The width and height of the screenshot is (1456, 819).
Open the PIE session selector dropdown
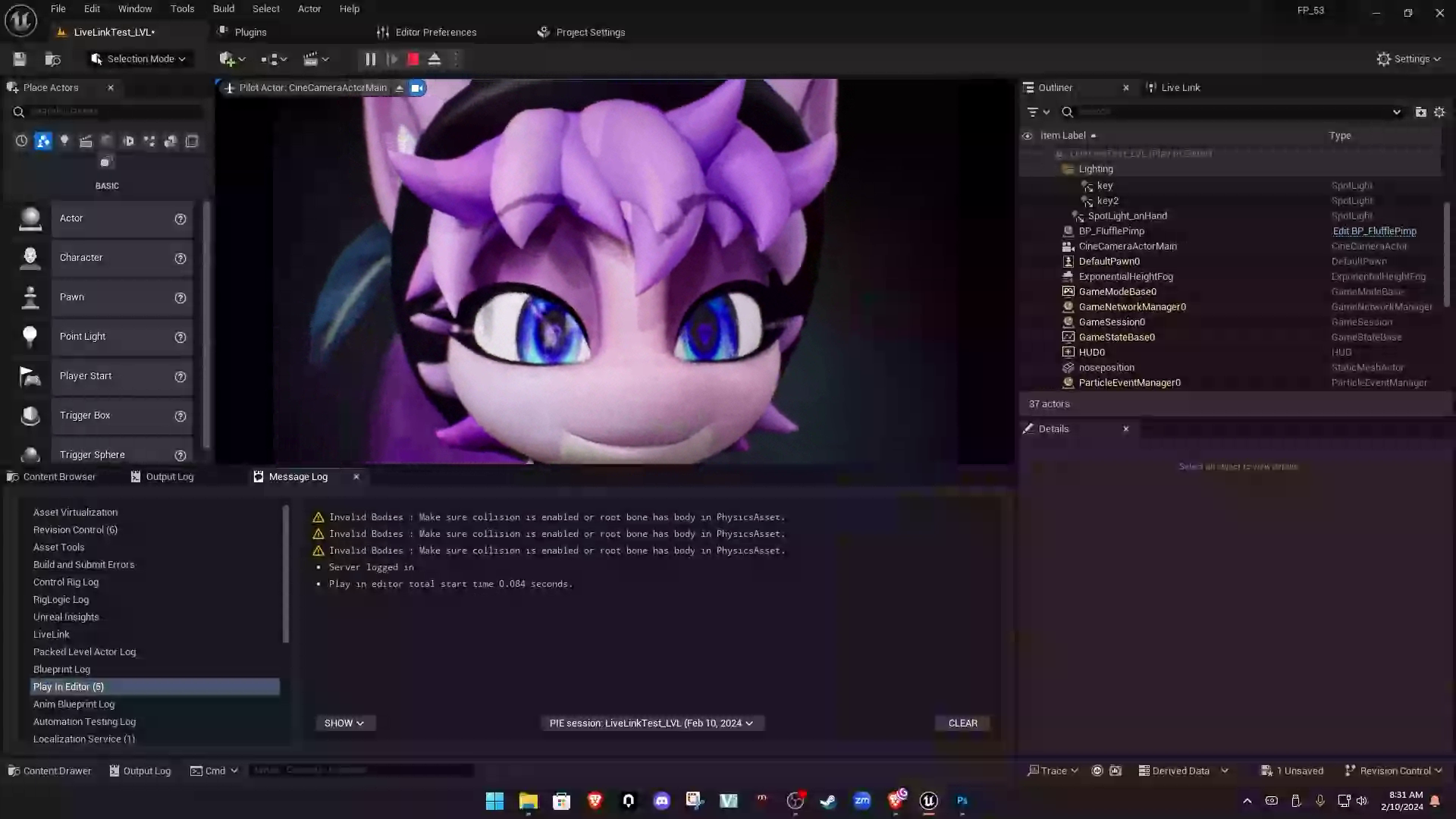point(651,723)
